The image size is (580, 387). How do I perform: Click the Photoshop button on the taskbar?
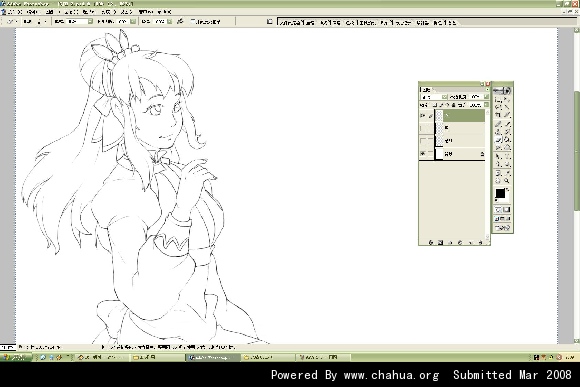coord(213,357)
